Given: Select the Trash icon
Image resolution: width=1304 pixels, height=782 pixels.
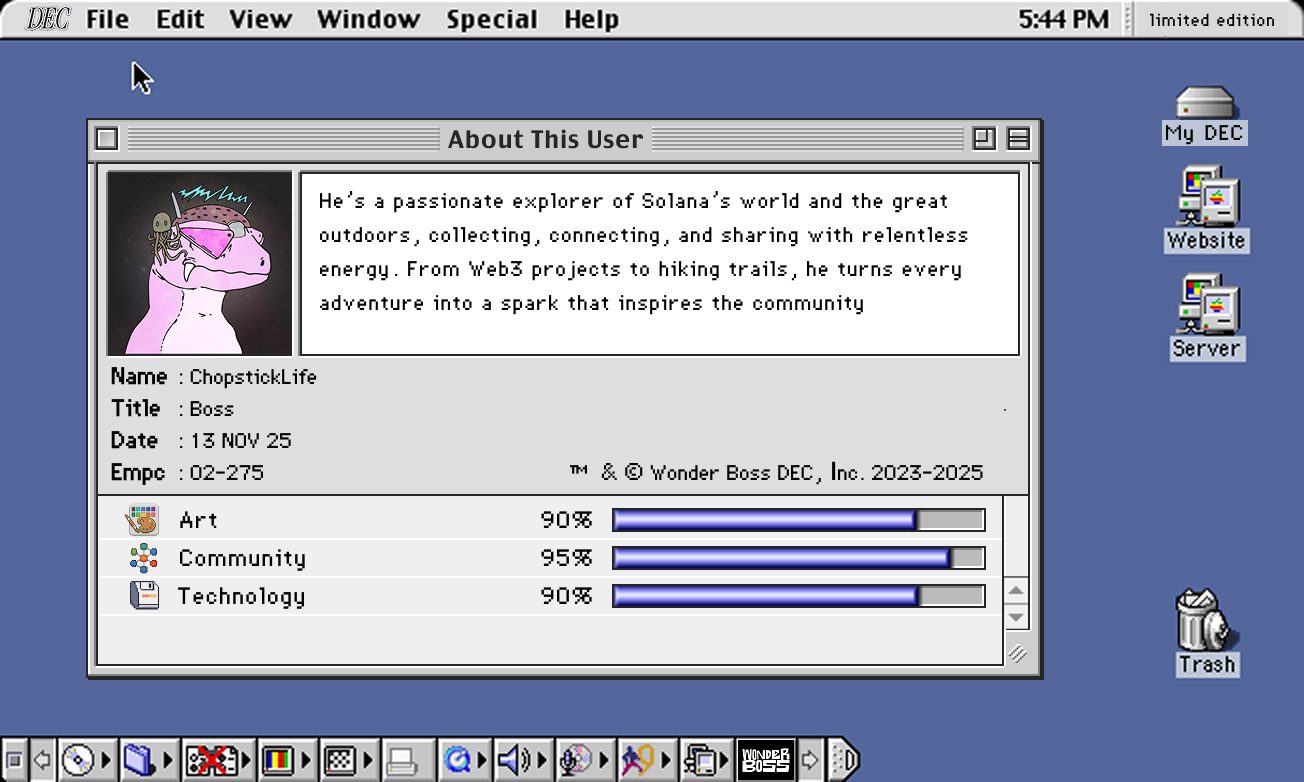Looking at the screenshot, I should point(1206,632).
